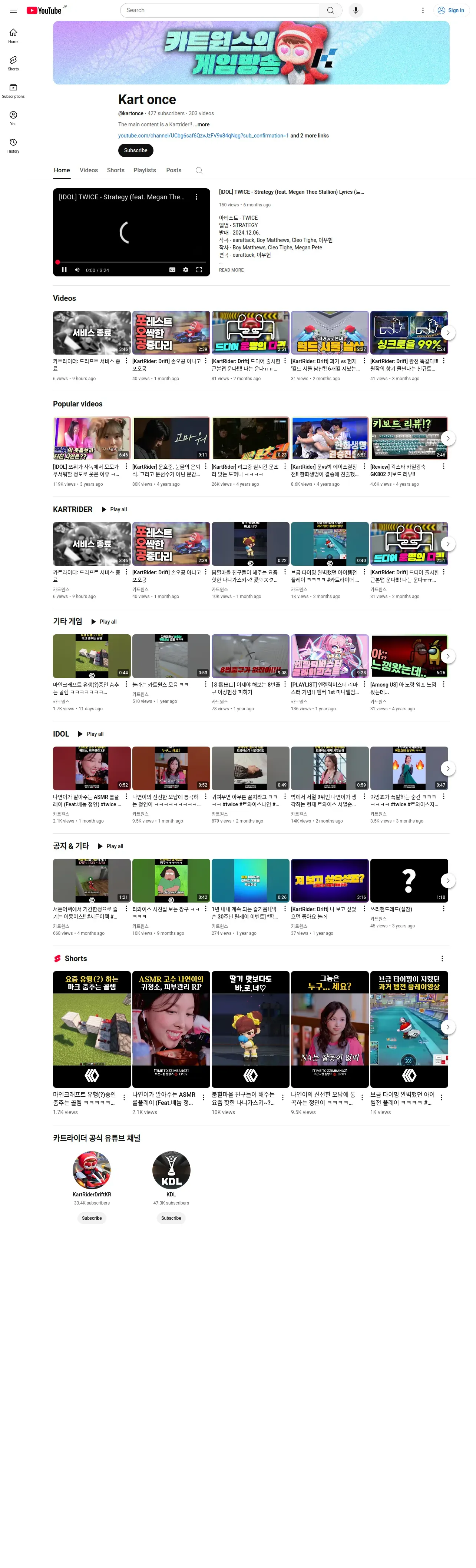
Task: Show next videos in the Videos row
Action: click(x=448, y=333)
